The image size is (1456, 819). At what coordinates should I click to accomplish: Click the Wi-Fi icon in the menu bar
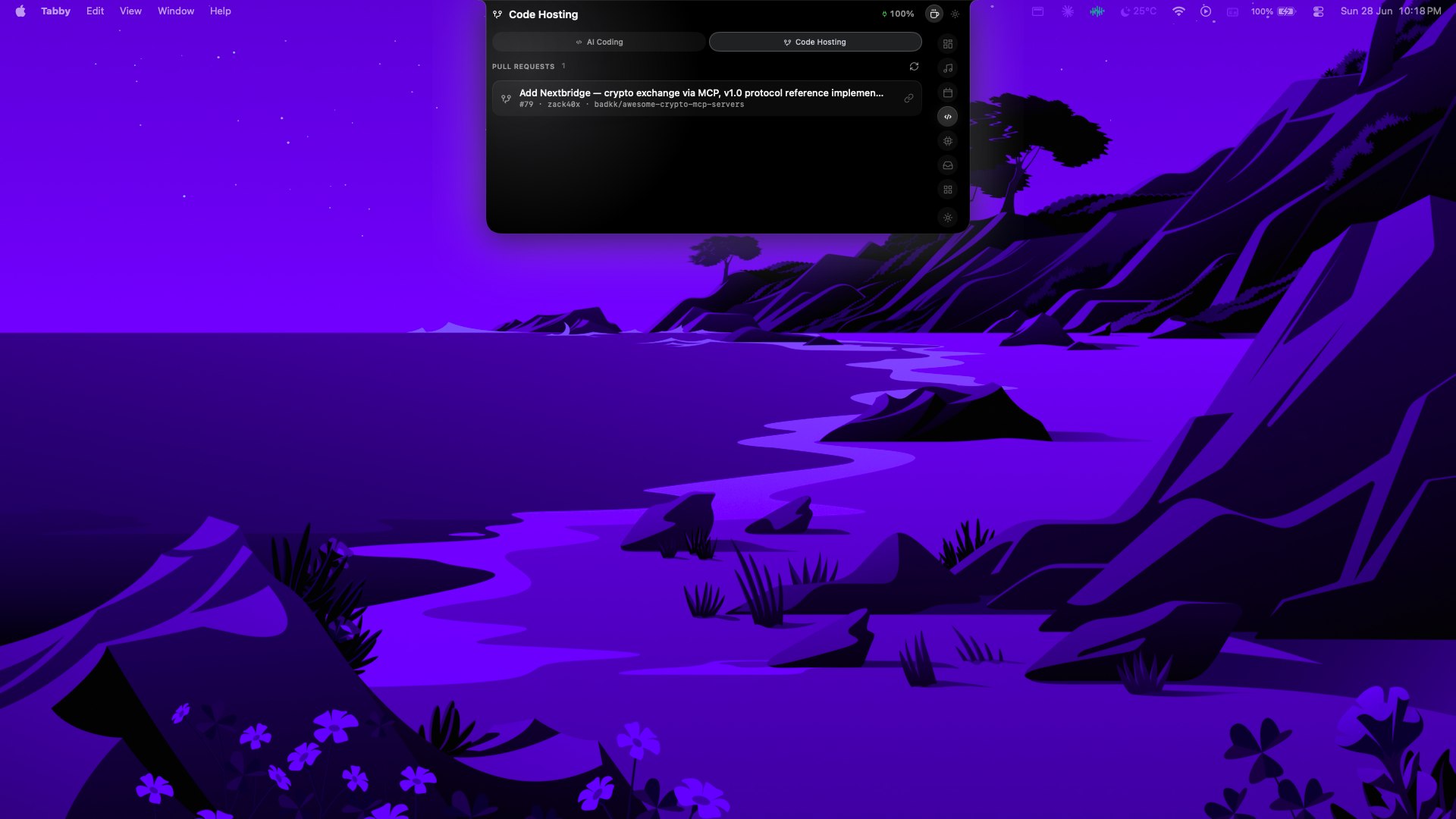[x=1178, y=11]
